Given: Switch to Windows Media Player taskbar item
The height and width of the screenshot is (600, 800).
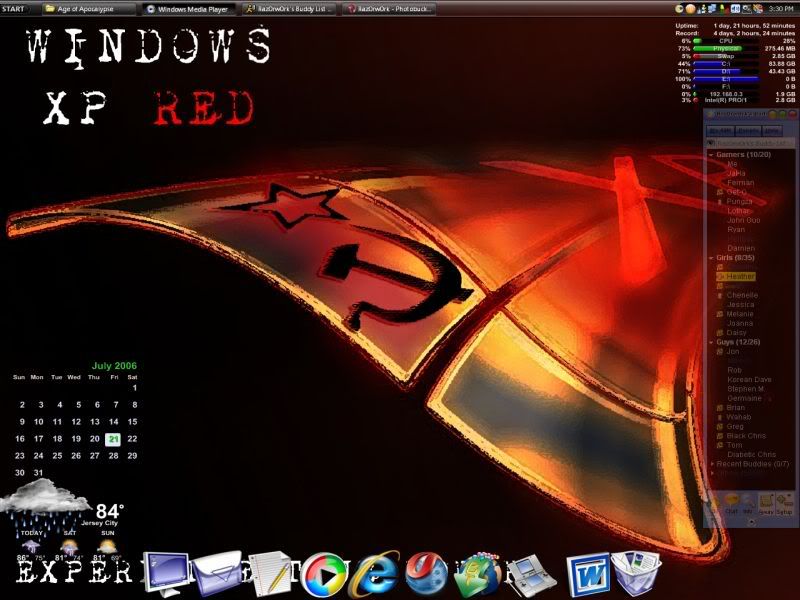Looking at the screenshot, I should pos(188,9).
